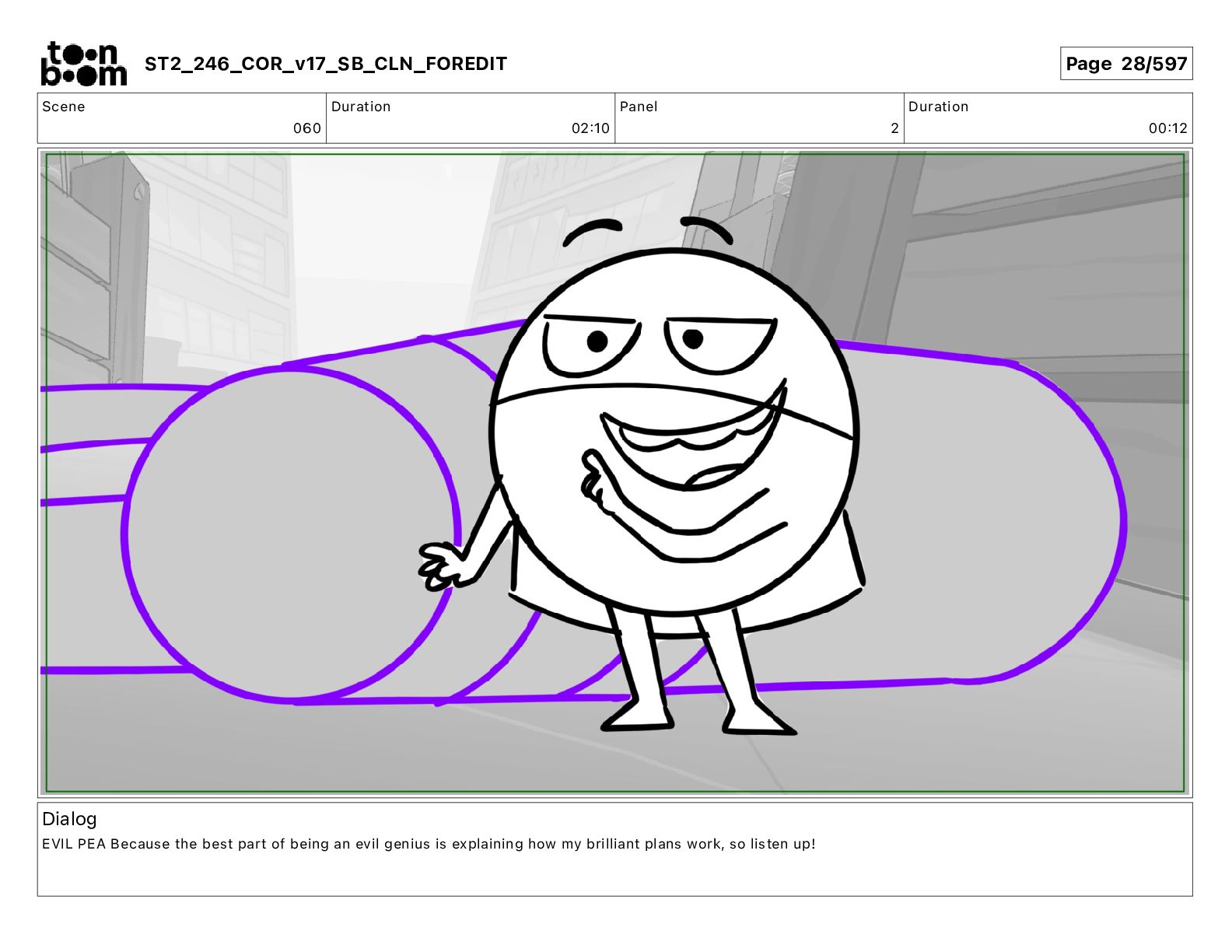The image size is (1232, 952).
Task: Click the Dialog heading
Action: tap(69, 819)
